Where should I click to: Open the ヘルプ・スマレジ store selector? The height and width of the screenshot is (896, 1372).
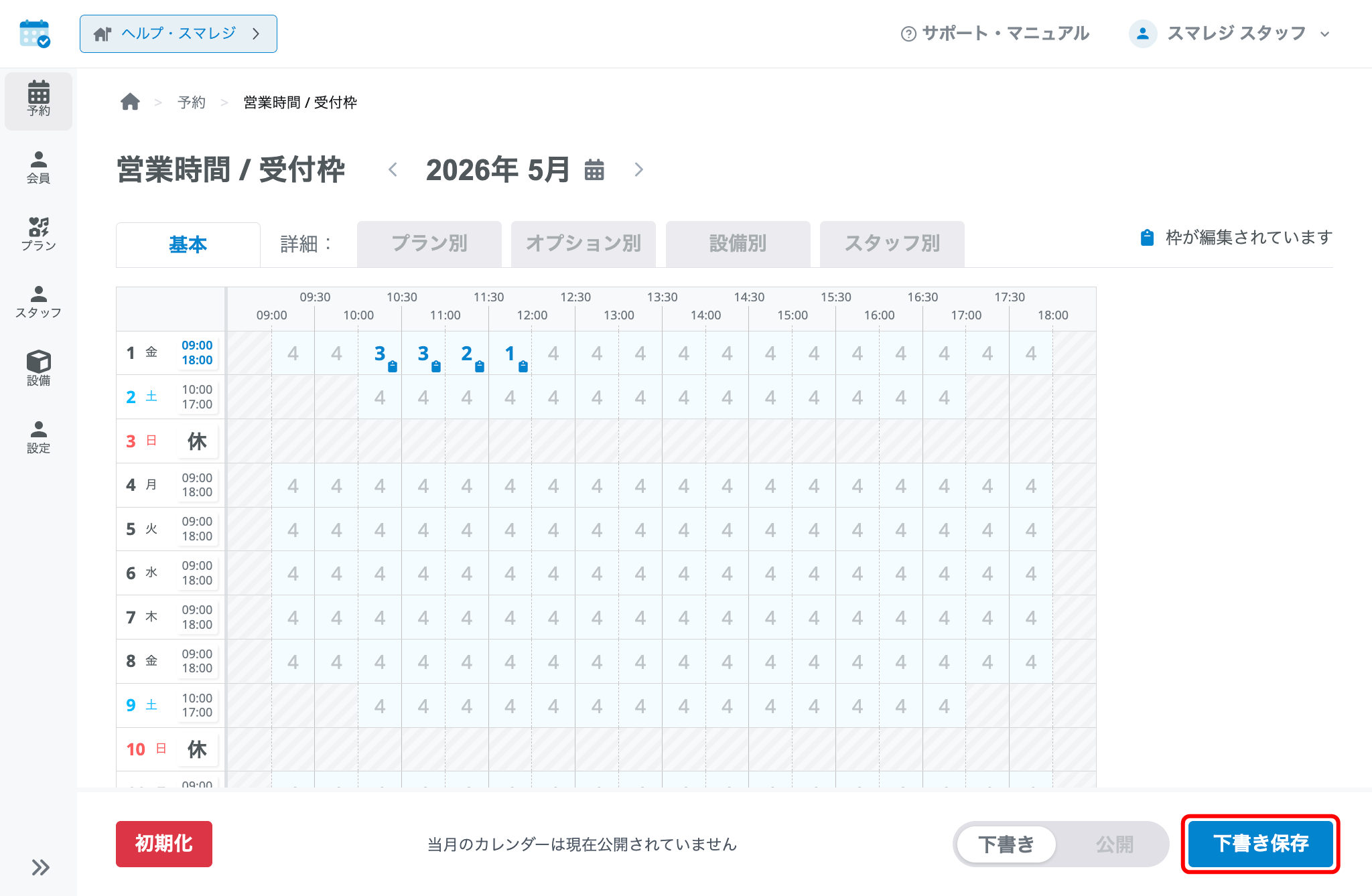click(x=178, y=33)
